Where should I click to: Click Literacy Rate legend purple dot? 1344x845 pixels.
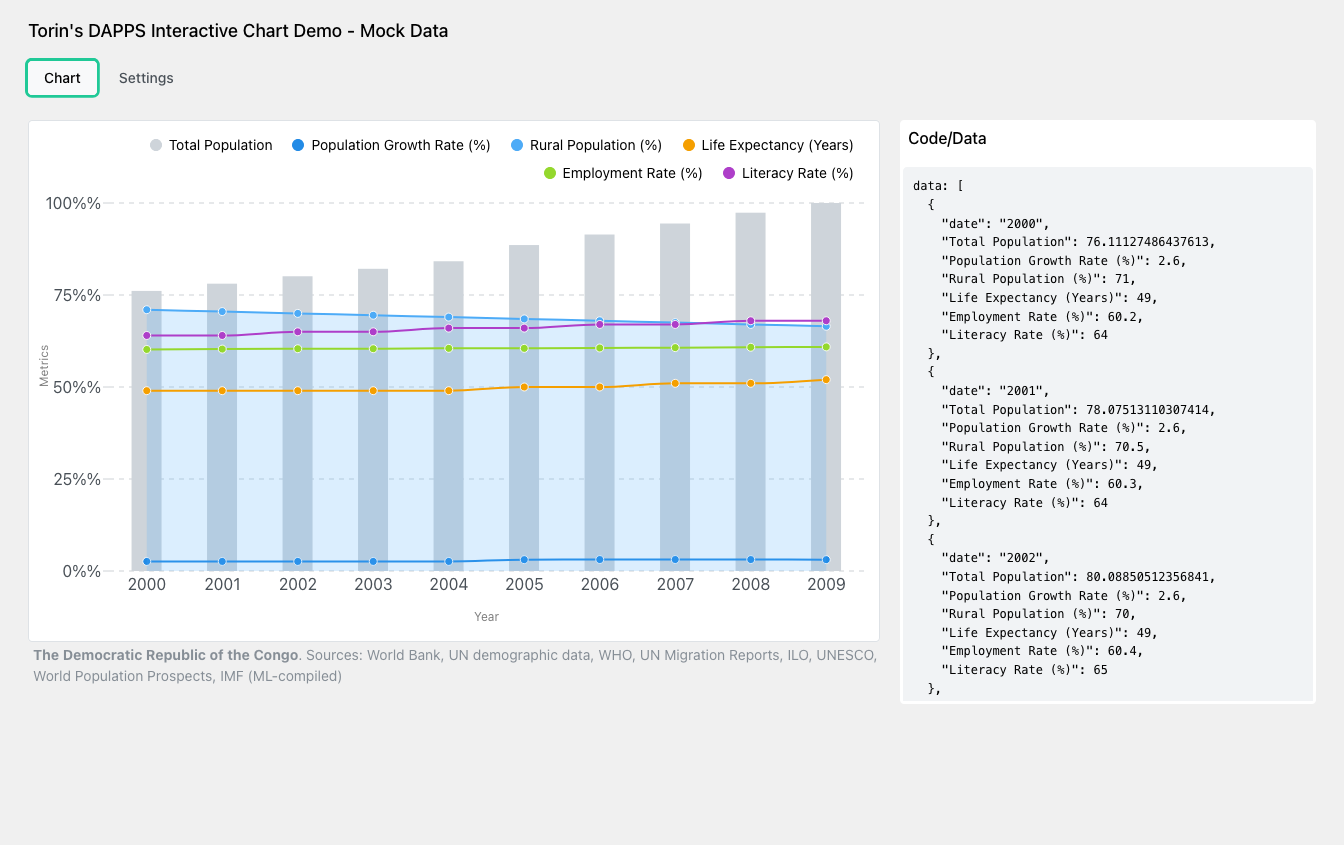[728, 173]
